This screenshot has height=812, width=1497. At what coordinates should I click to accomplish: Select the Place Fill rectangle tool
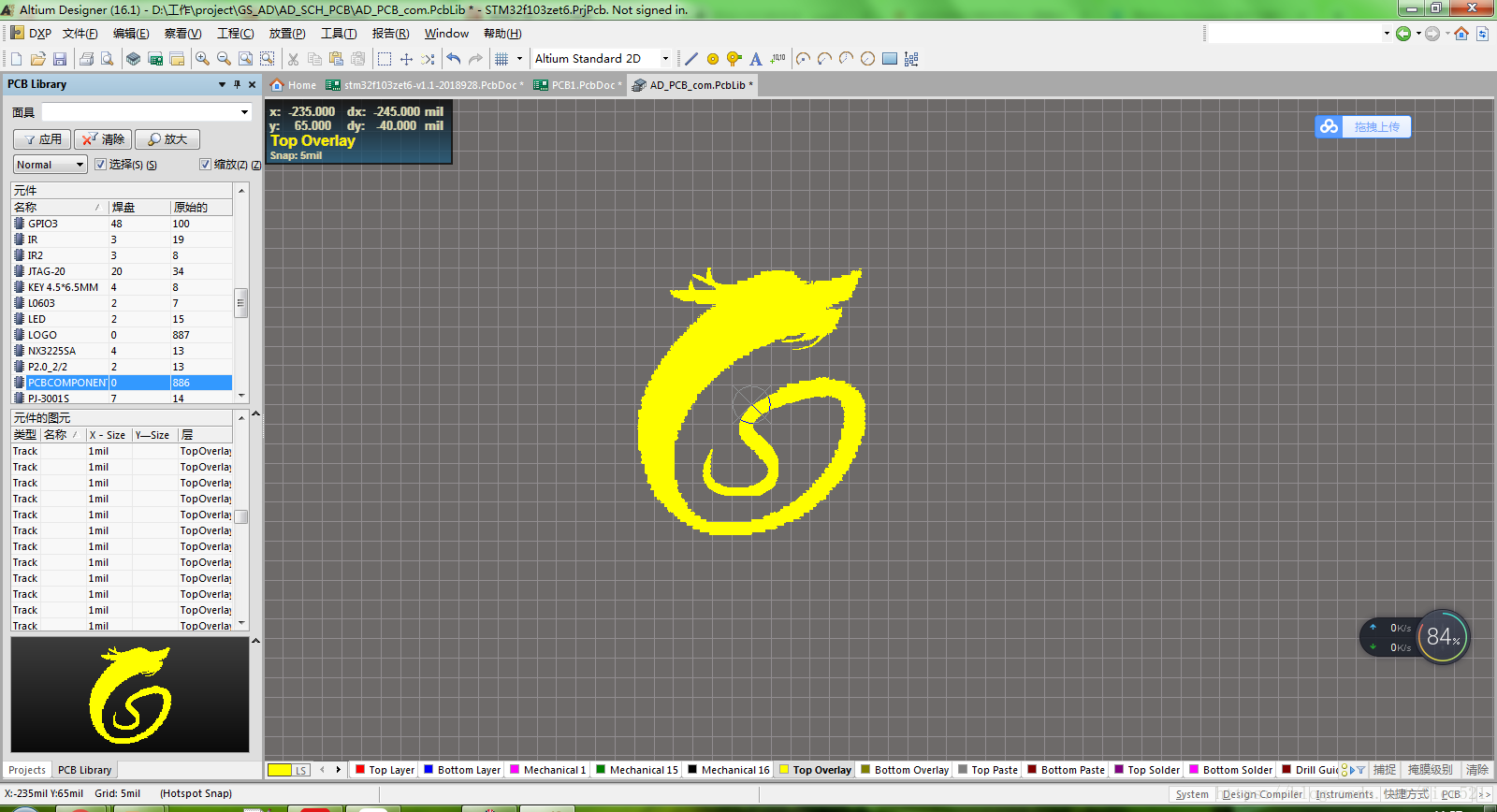[890, 59]
